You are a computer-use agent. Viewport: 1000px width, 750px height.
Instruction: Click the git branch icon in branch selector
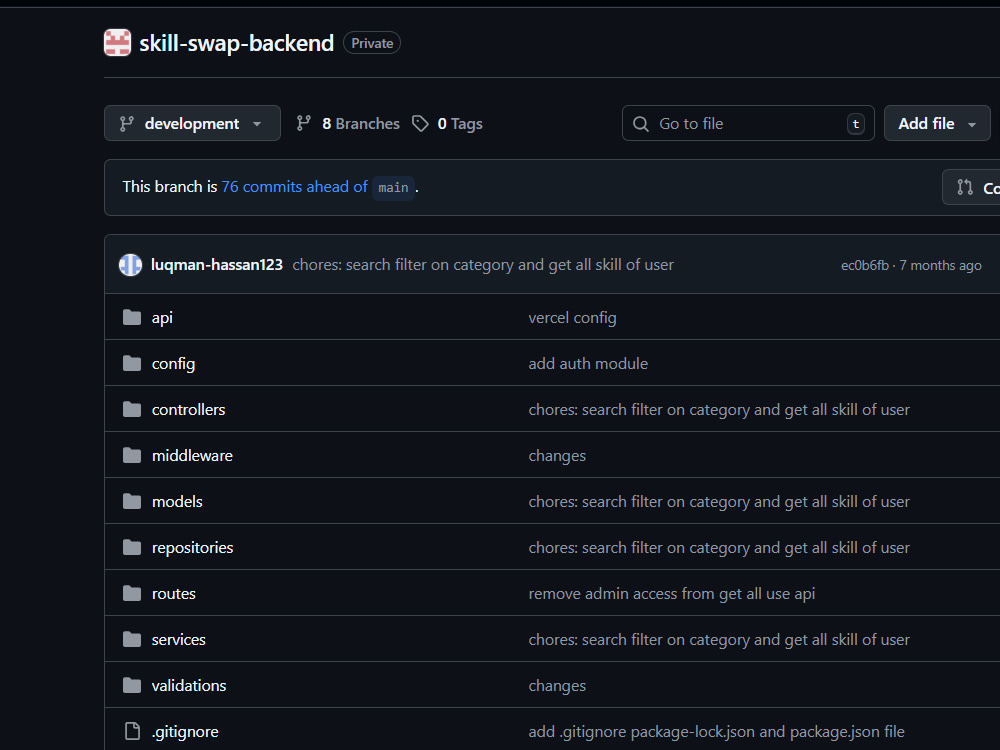pyautogui.click(x=127, y=124)
